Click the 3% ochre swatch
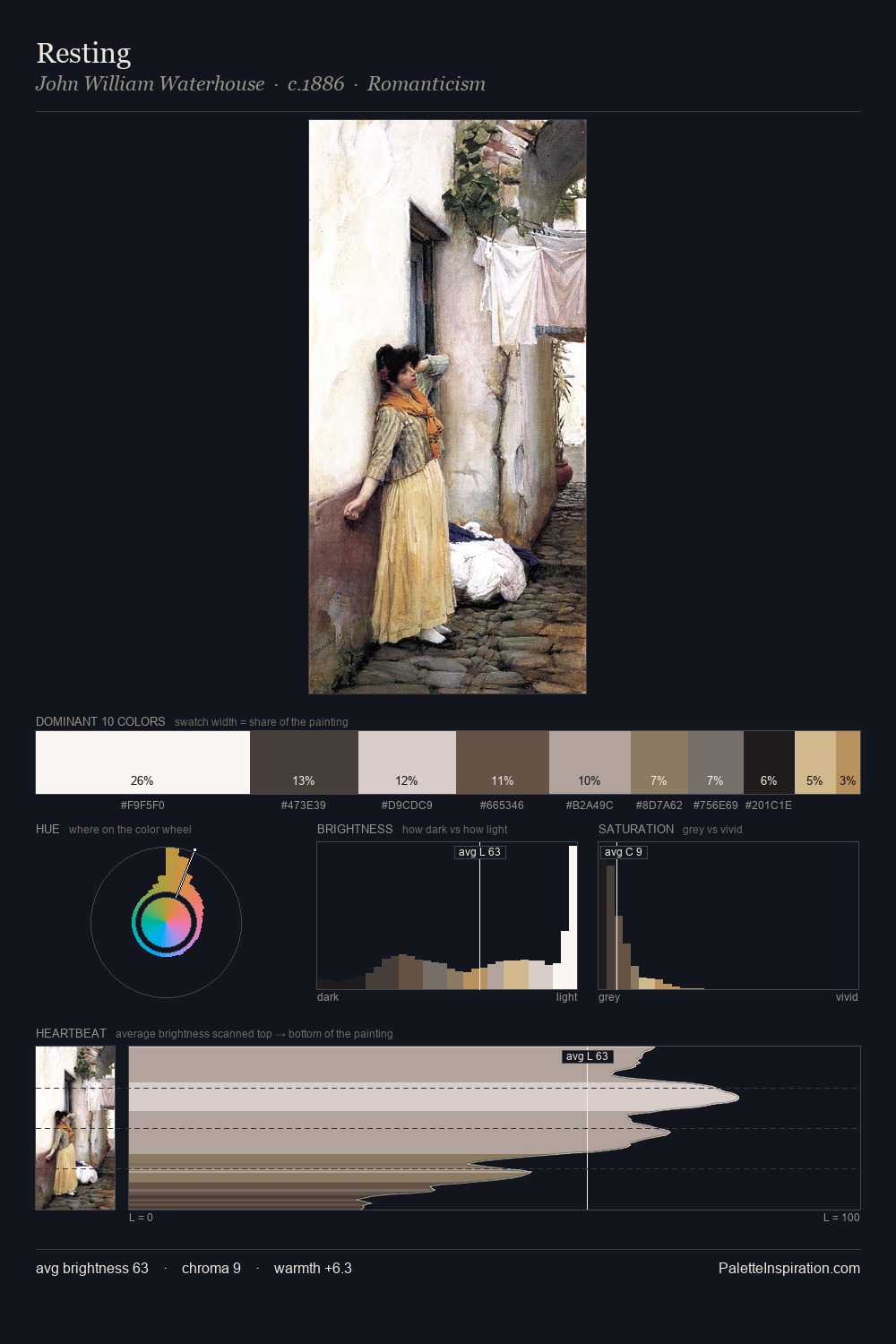The width and height of the screenshot is (896, 1344). click(848, 762)
